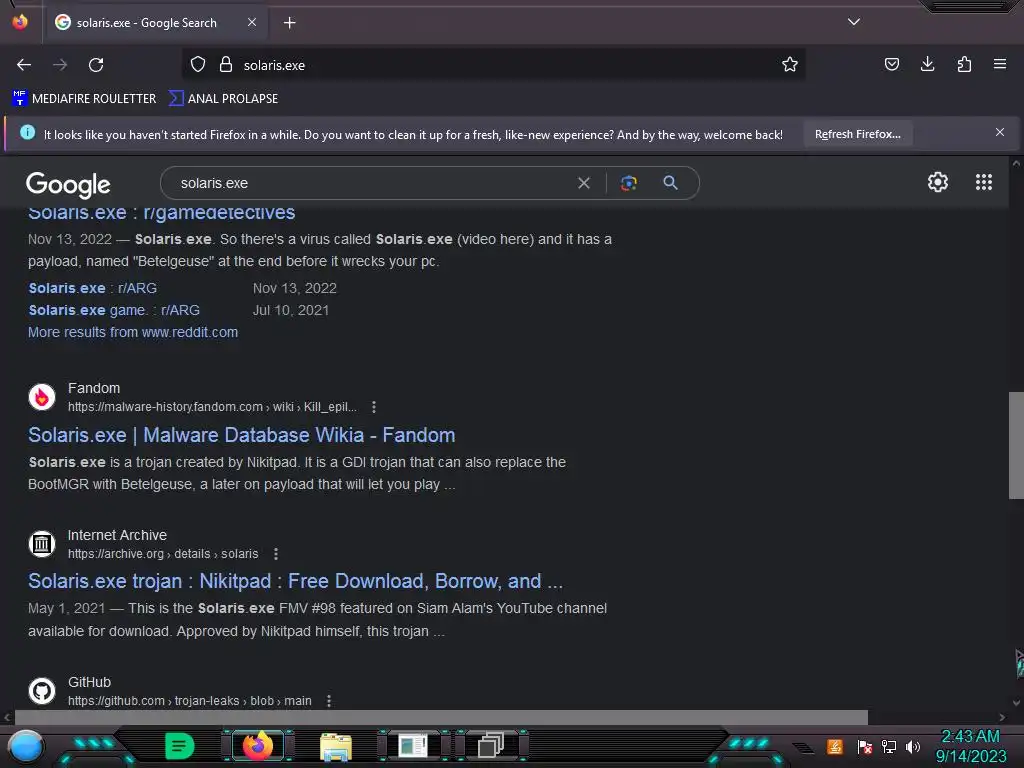Viewport: 1024px width, 768px height.
Task: Open Solaris.exe : r/gamedetectives result
Action: coord(161,213)
